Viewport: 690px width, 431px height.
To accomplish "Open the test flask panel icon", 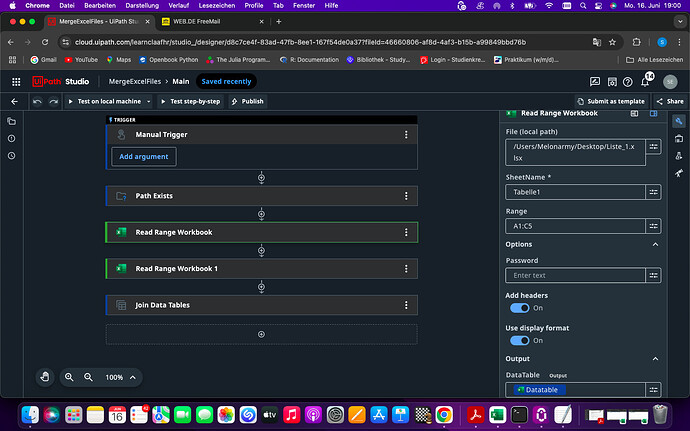I will coord(679,156).
